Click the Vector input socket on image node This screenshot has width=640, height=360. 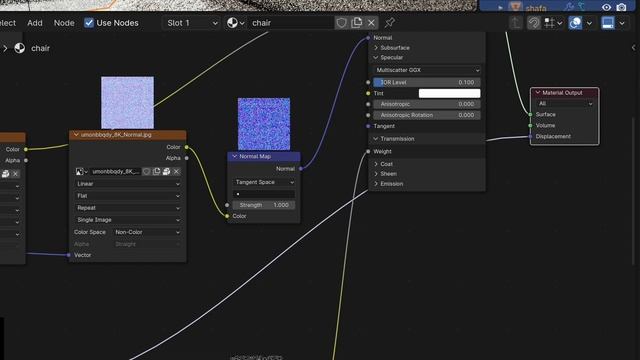(x=68, y=255)
